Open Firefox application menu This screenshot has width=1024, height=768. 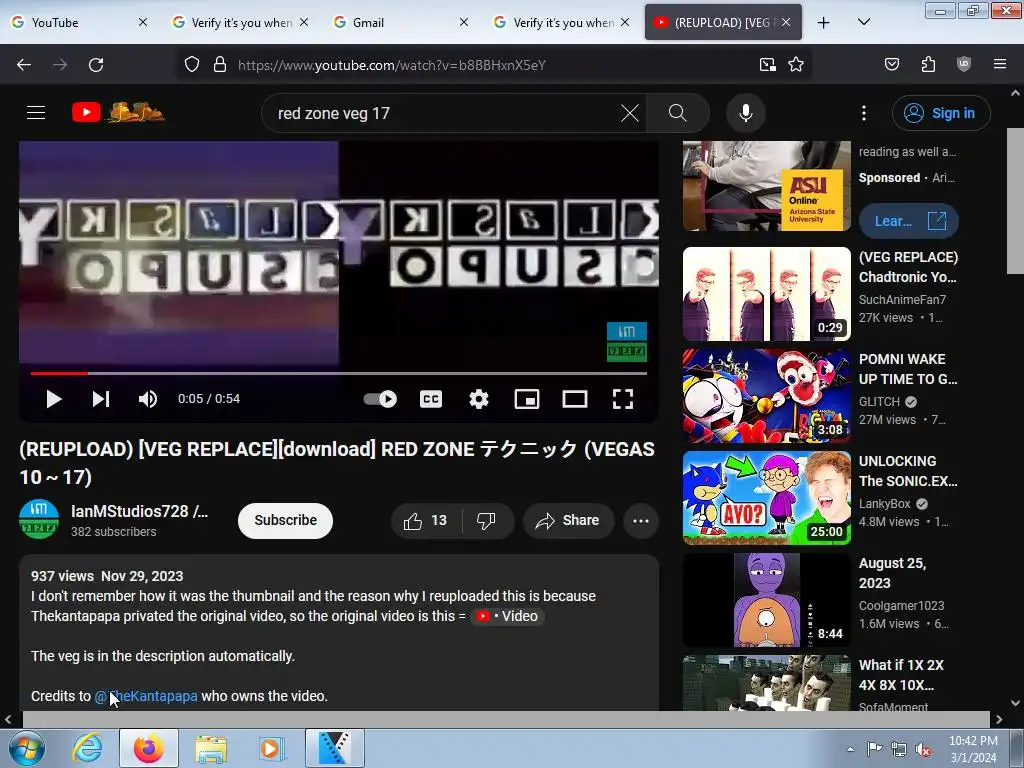(1000, 64)
